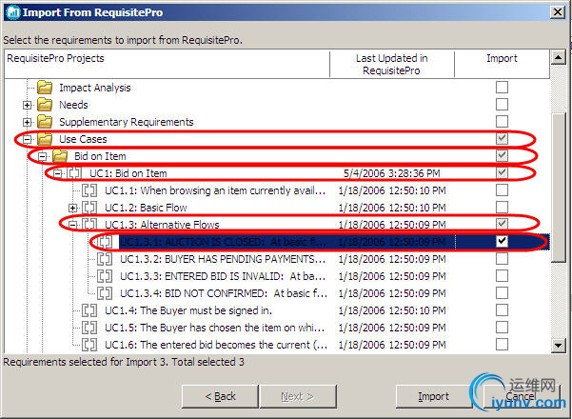The image size is (572, 419).
Task: Check the Import box for Impact Analysis
Action: coord(502,87)
